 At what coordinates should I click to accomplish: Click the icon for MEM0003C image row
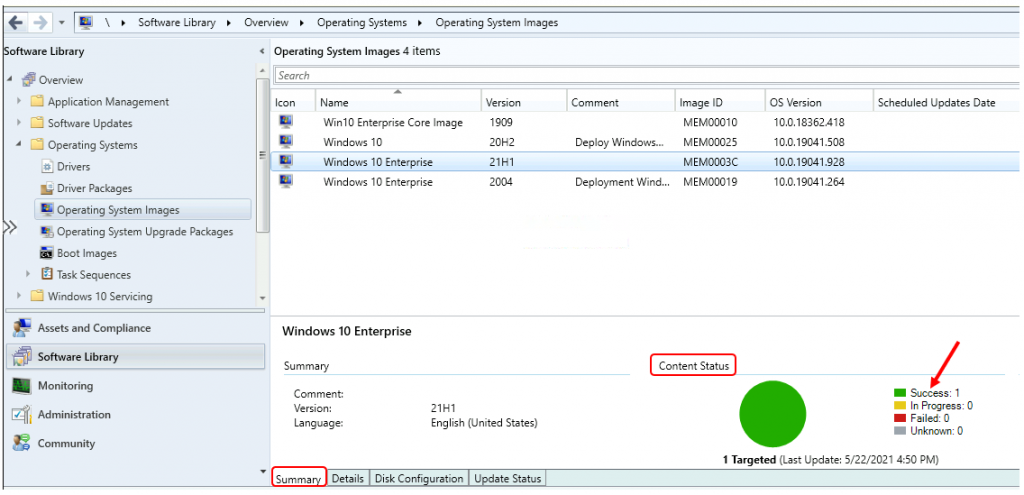coord(286,161)
